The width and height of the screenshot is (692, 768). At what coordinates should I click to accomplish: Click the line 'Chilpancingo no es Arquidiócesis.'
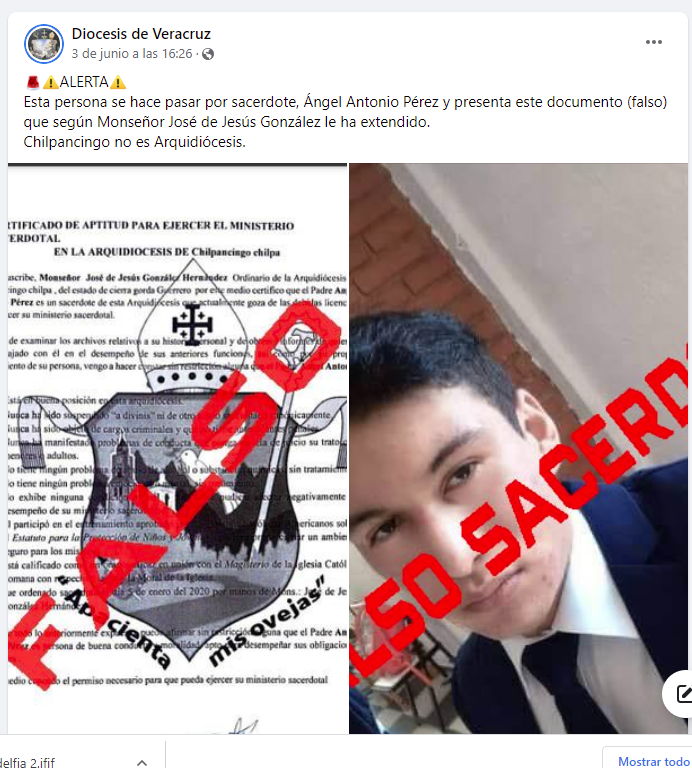pyautogui.click(x=135, y=142)
